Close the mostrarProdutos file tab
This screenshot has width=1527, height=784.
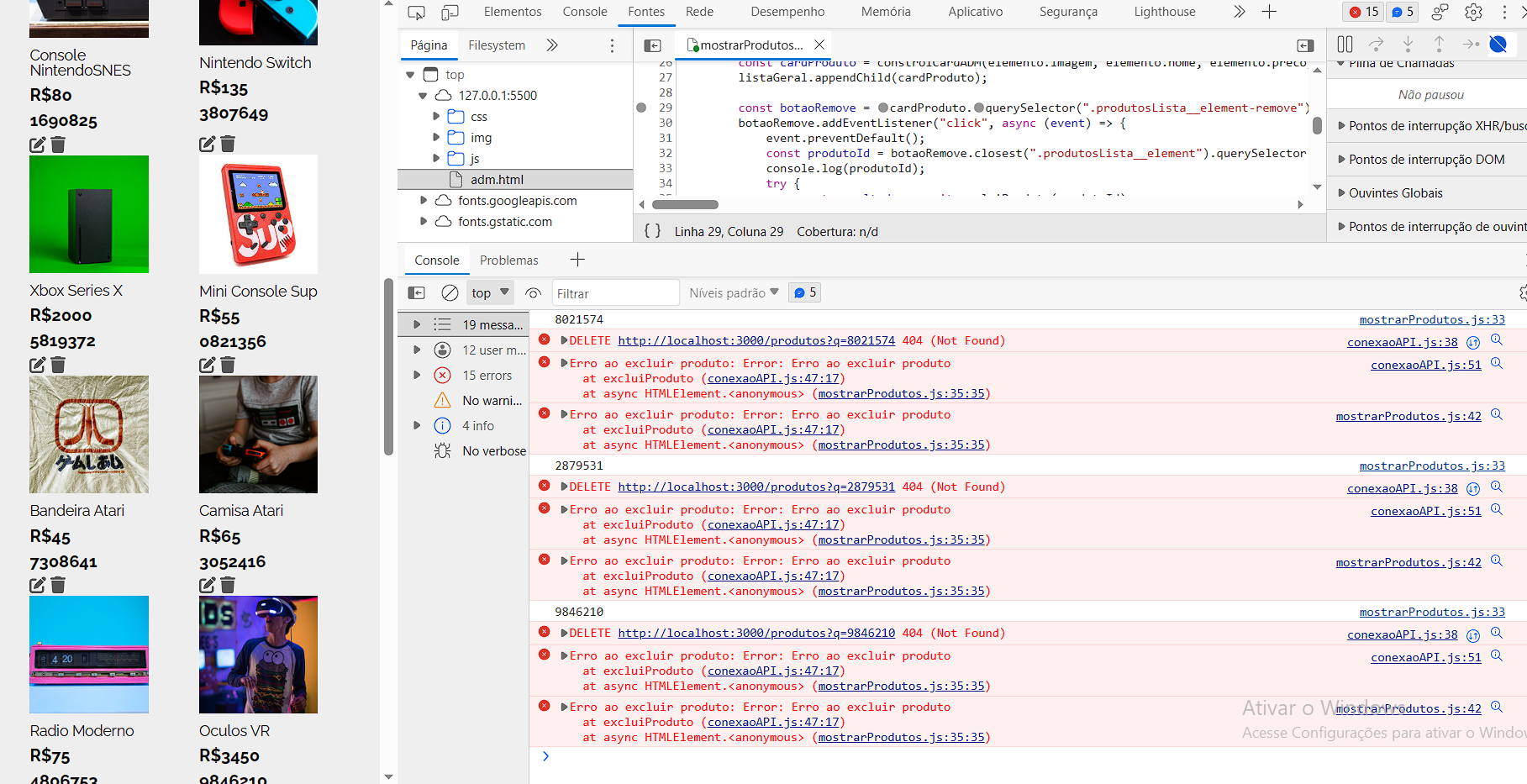(819, 45)
